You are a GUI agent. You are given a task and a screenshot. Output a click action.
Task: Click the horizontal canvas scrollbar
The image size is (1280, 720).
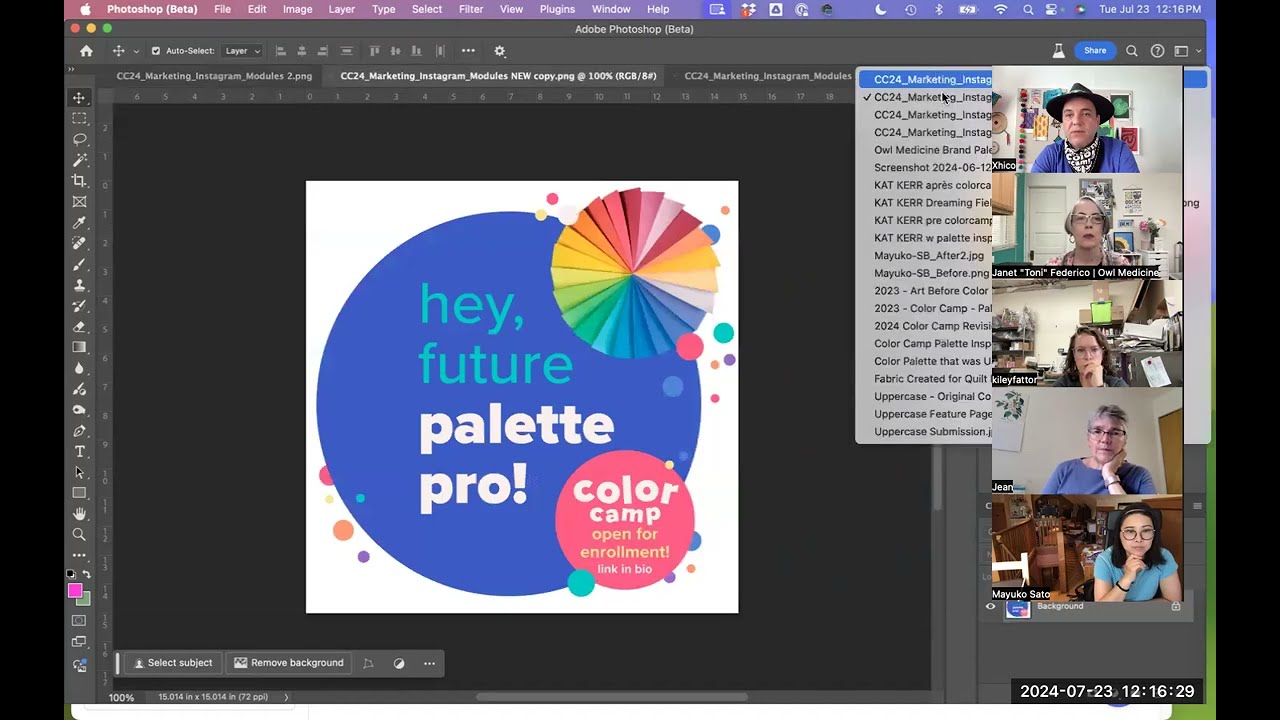coord(612,697)
